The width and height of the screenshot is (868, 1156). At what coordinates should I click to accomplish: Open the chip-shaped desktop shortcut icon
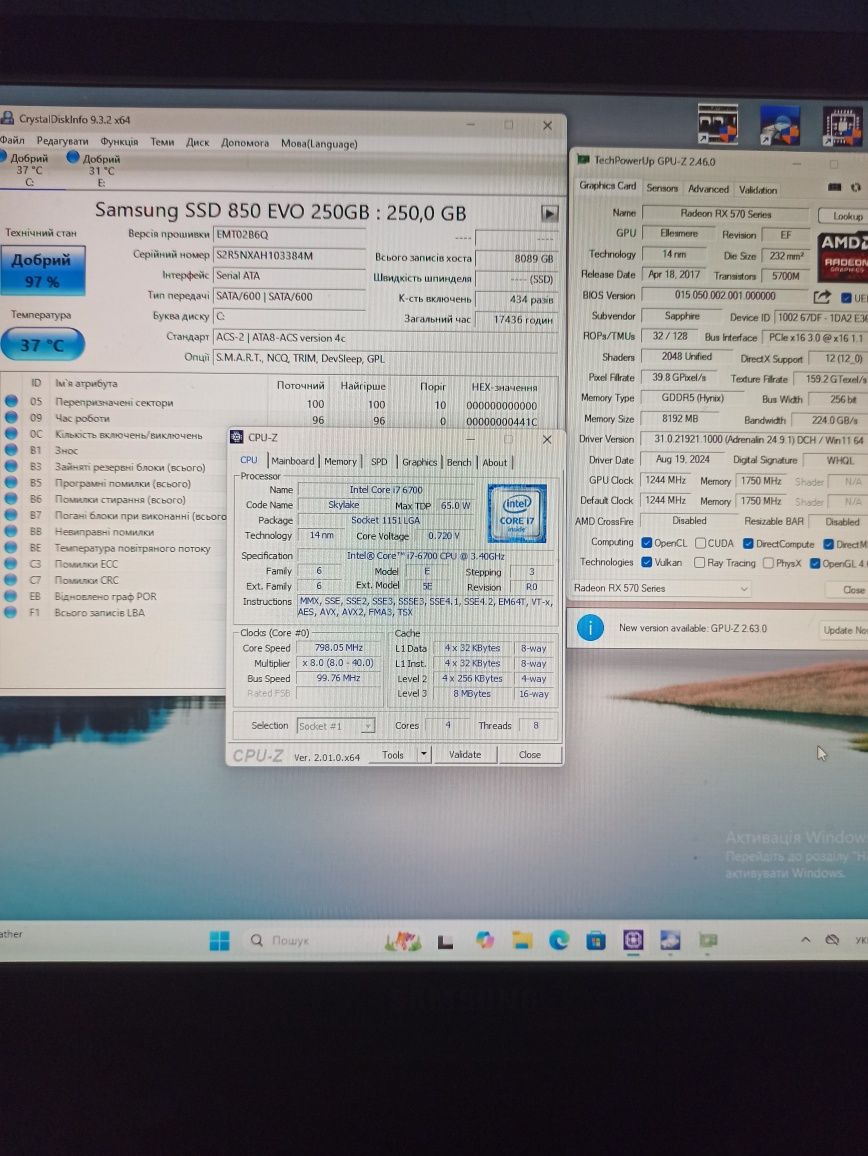[x=842, y=126]
